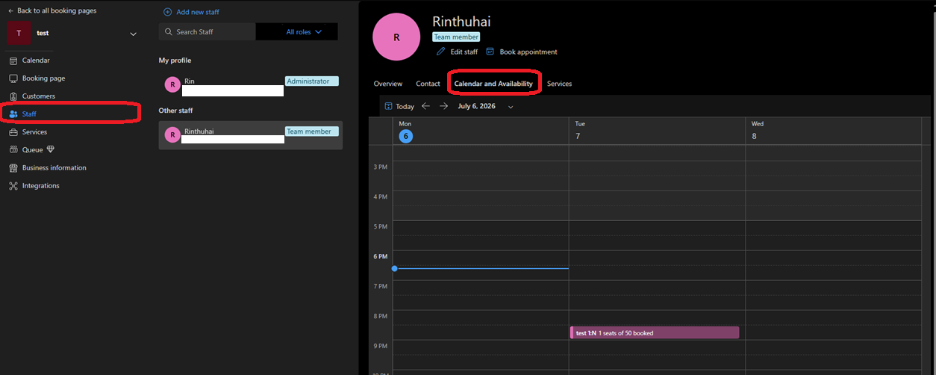Open the Business information icon
Viewport: 936px width, 375px height.
pyautogui.click(x=13, y=168)
